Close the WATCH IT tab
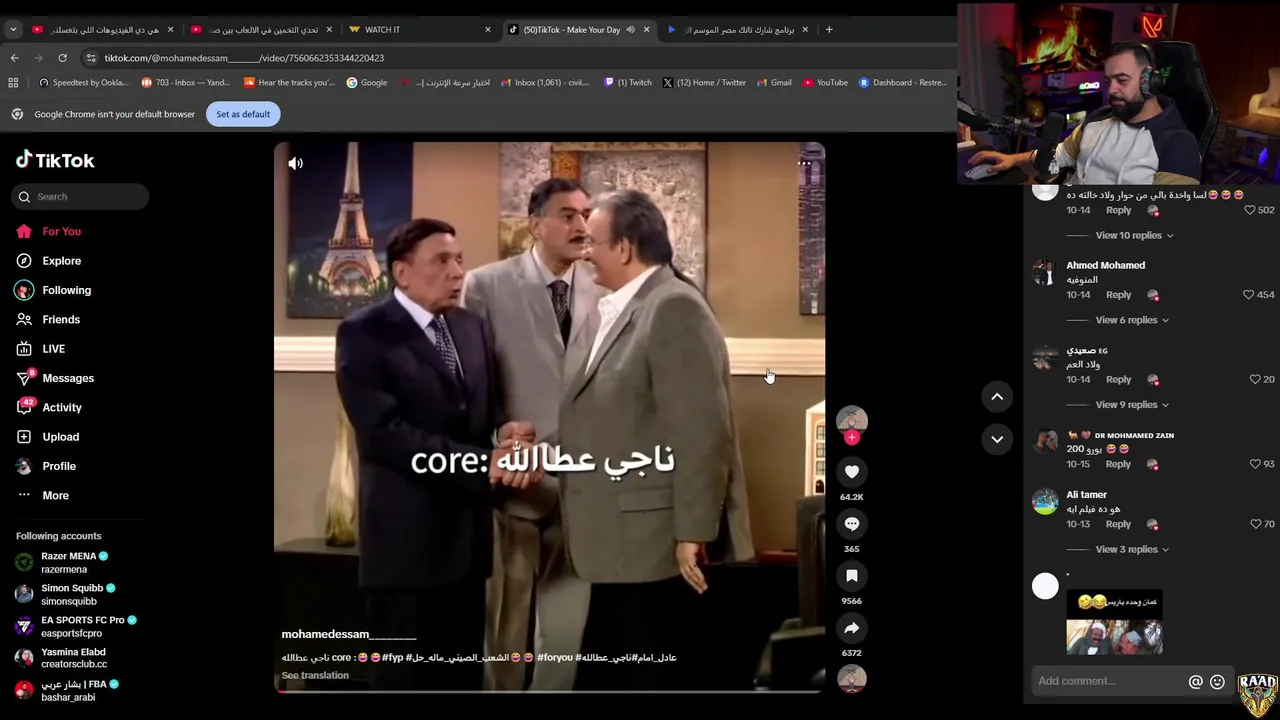The image size is (1280, 720). pyautogui.click(x=488, y=30)
